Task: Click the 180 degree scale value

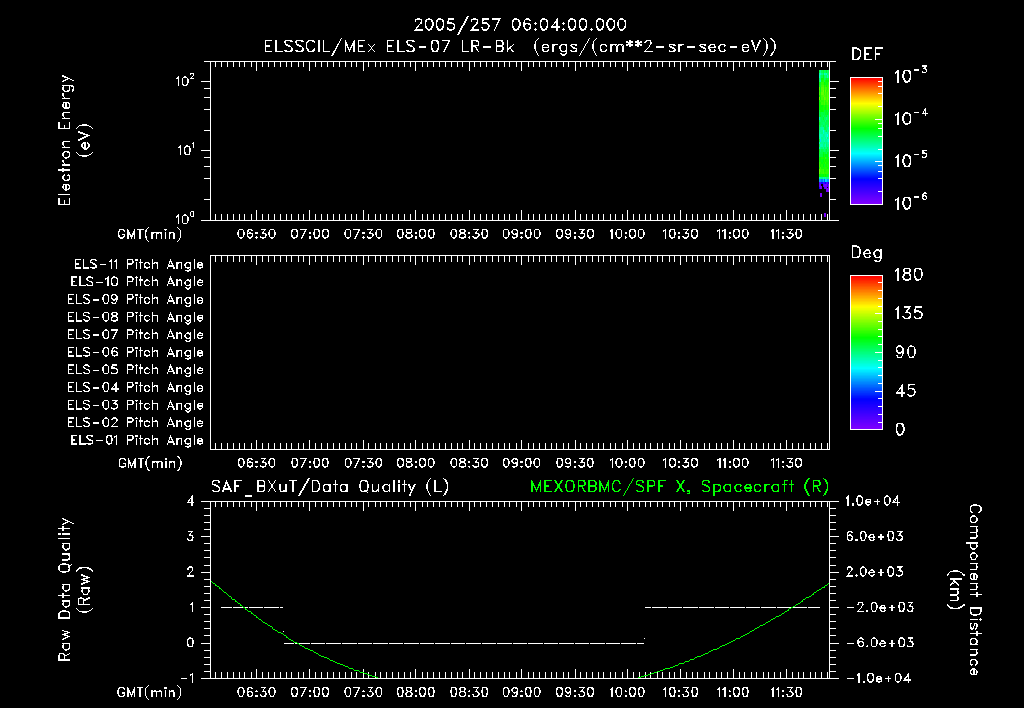Action: 908,275
